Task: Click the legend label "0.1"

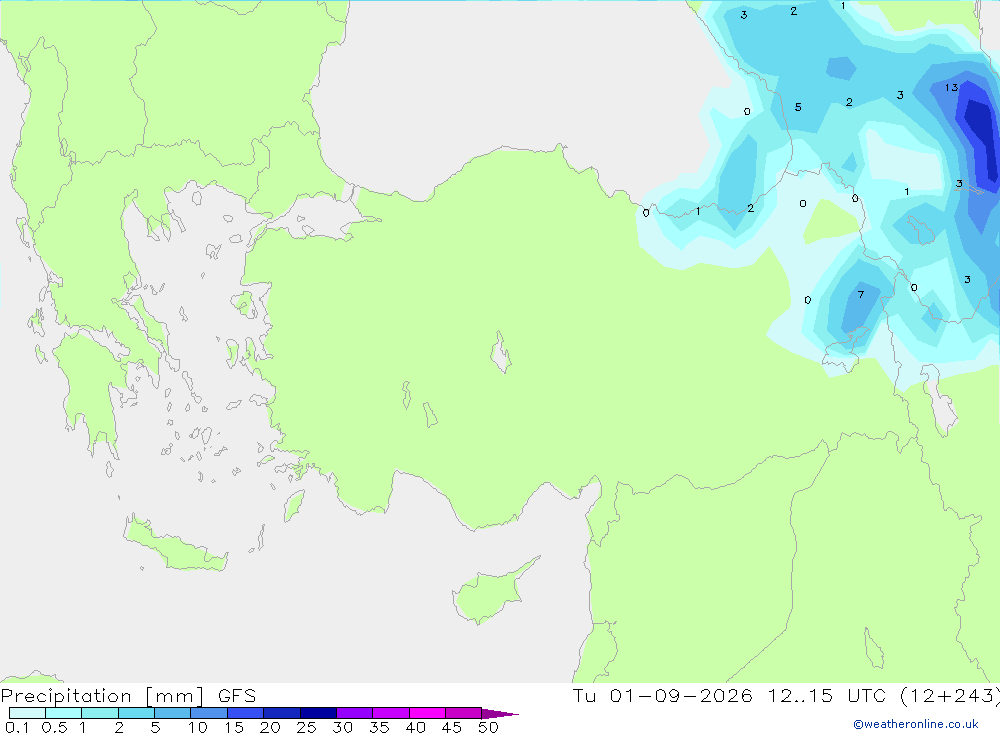Action: [17, 727]
